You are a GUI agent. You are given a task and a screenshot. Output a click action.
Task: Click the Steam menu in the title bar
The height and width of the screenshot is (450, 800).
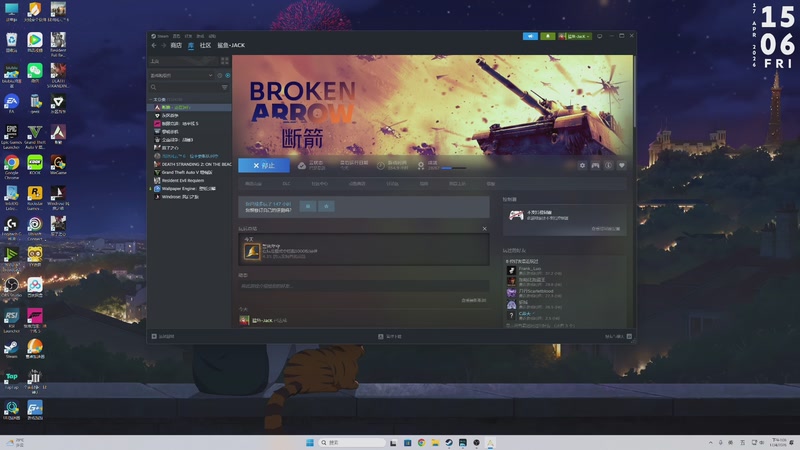click(x=160, y=36)
